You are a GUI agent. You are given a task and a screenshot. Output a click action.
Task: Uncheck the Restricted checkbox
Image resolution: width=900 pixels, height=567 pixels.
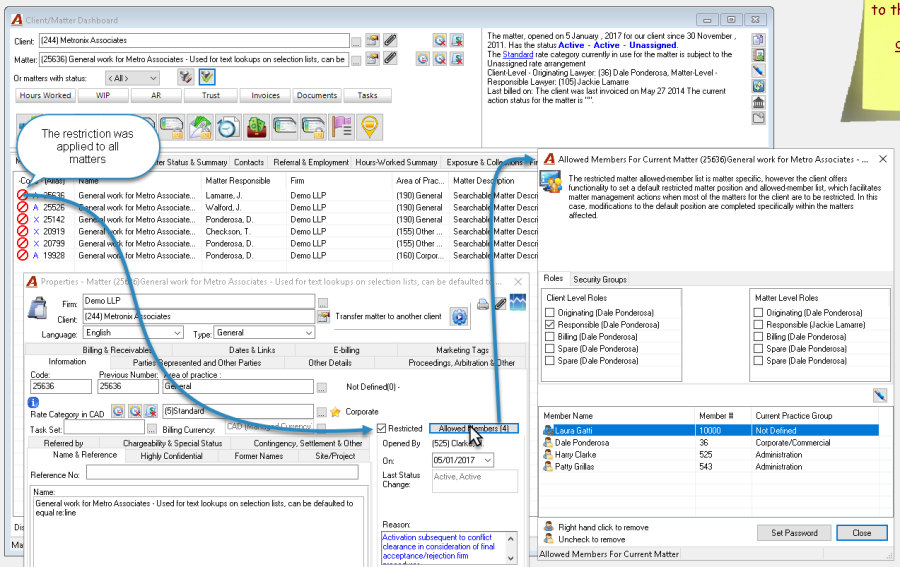pos(382,428)
